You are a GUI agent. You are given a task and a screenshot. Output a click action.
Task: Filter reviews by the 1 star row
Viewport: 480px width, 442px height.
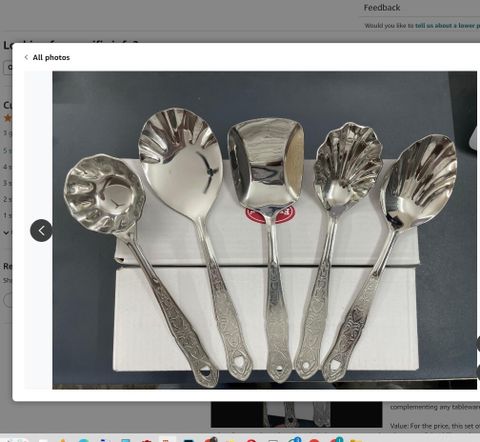tap(7, 215)
